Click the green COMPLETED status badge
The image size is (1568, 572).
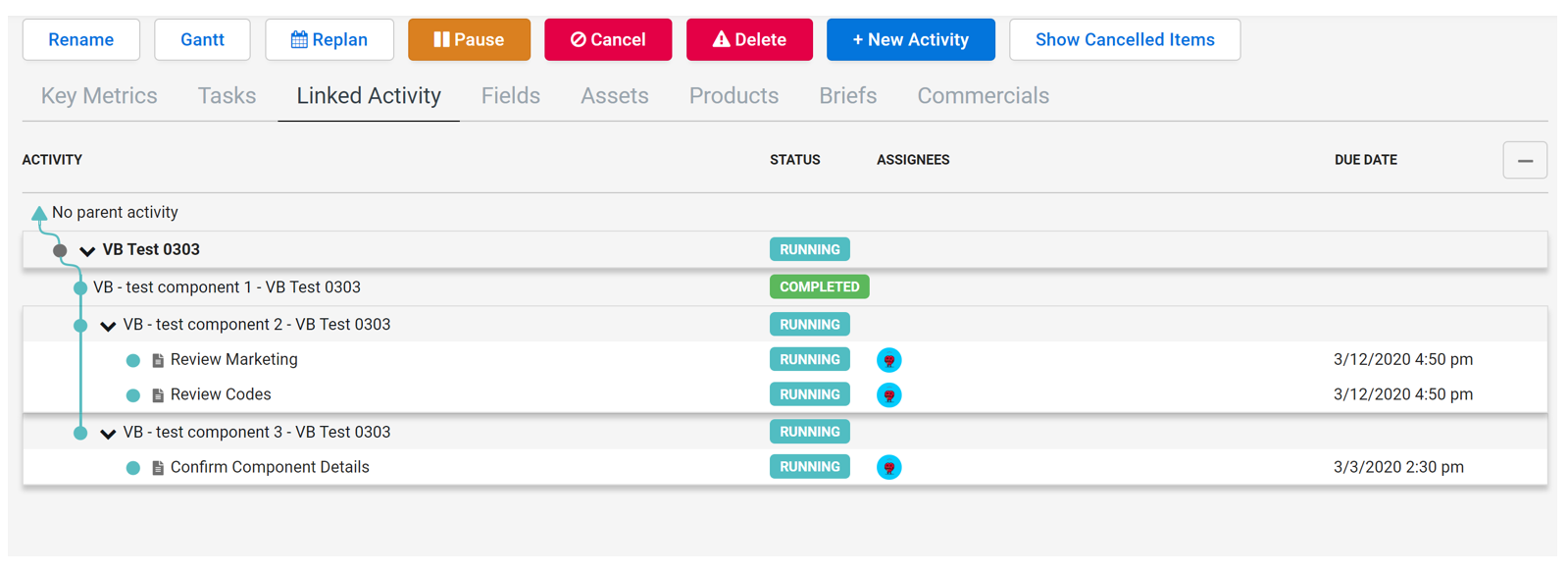coord(819,287)
